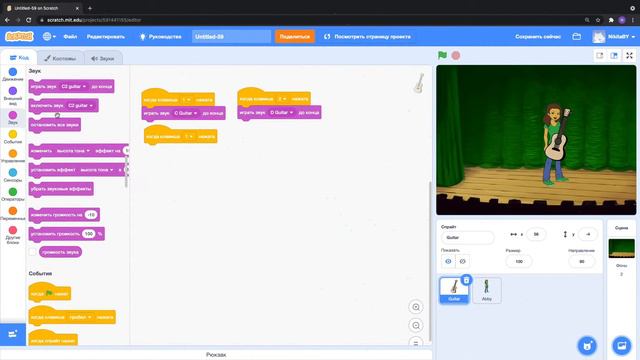The height and width of the screenshot is (360, 640).
Task: Click the browser bookmark star icon
Action: [598, 20]
